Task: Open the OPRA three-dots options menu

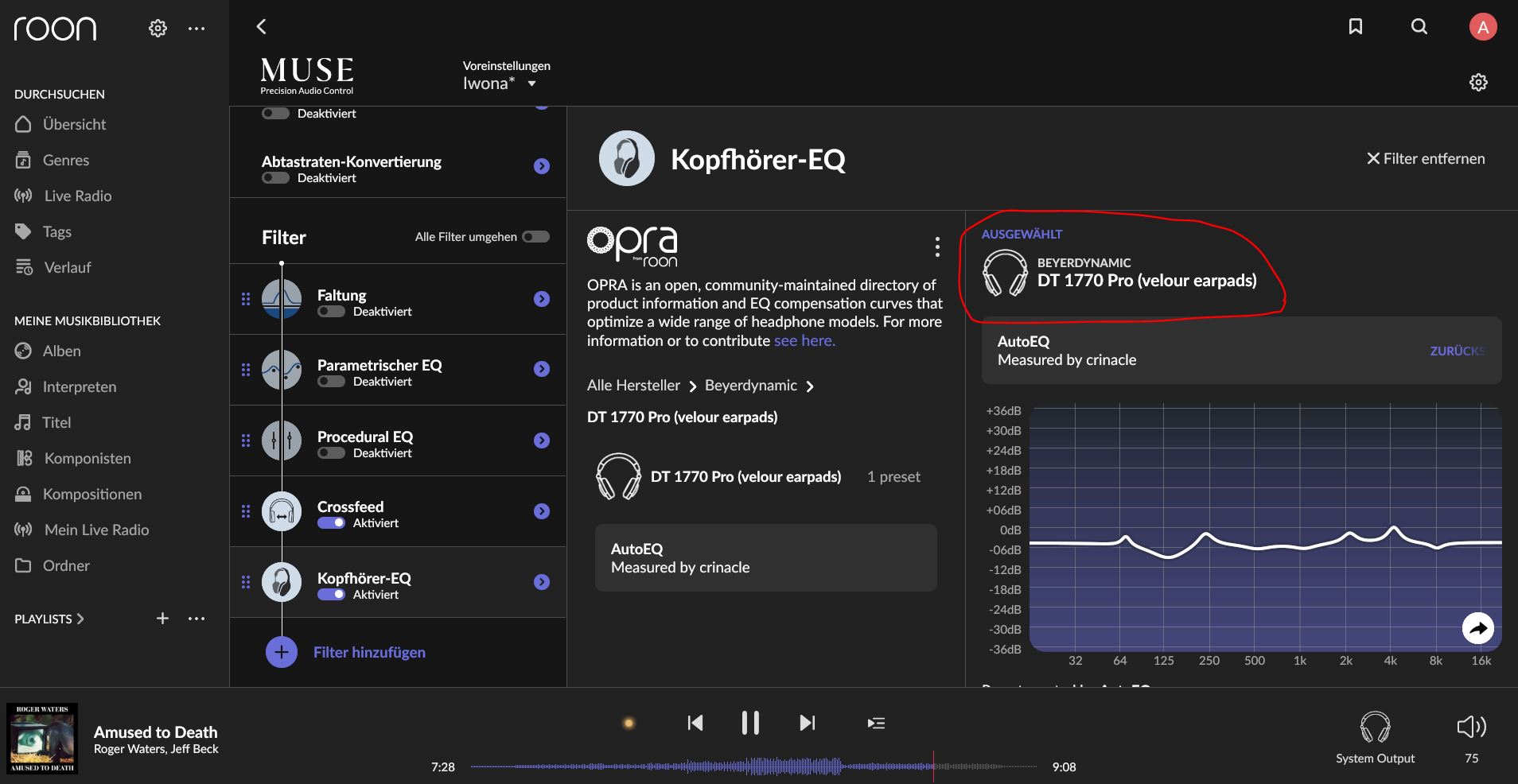Action: [x=937, y=247]
